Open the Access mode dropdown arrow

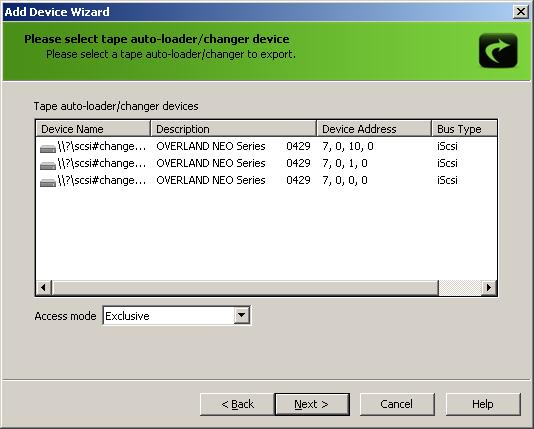241,315
